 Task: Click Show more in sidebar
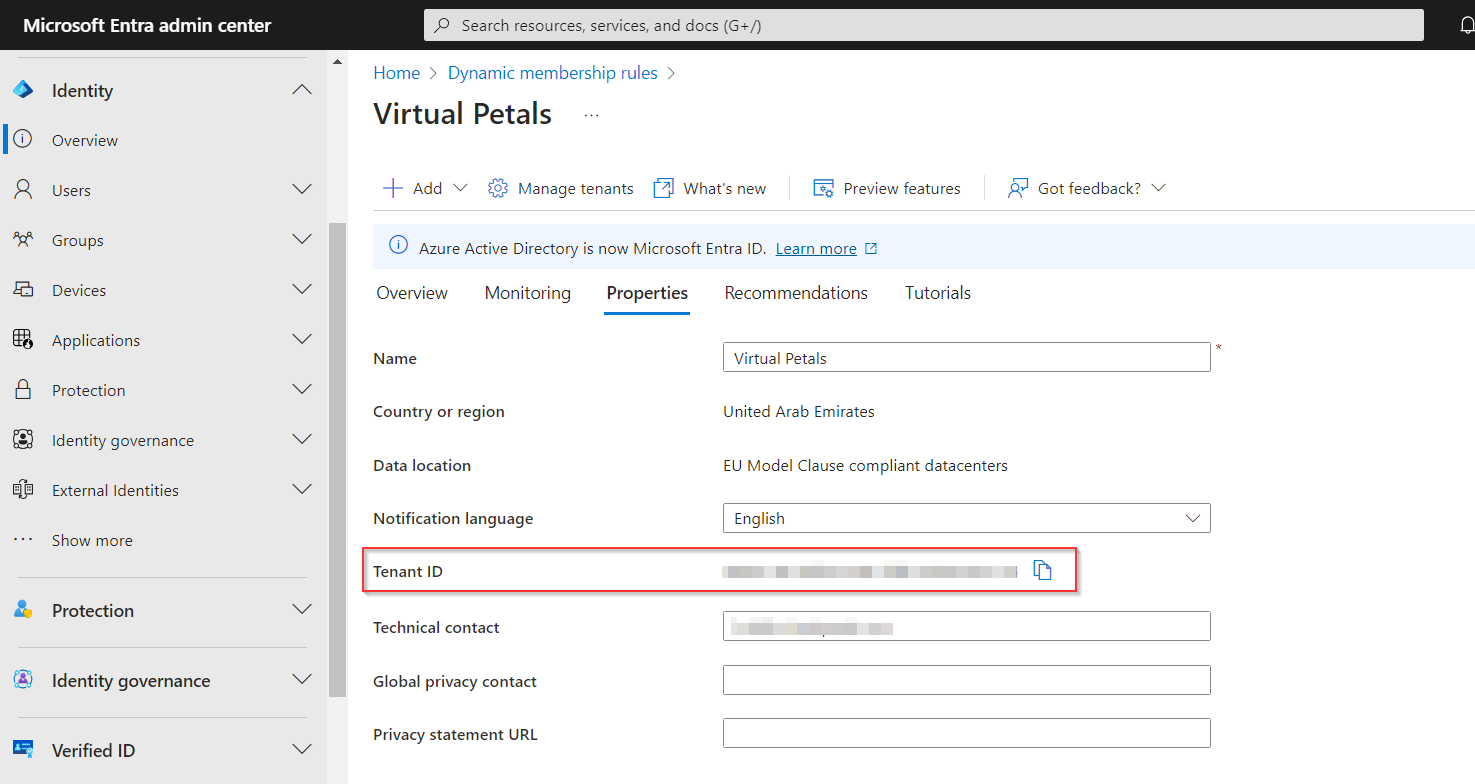92,540
